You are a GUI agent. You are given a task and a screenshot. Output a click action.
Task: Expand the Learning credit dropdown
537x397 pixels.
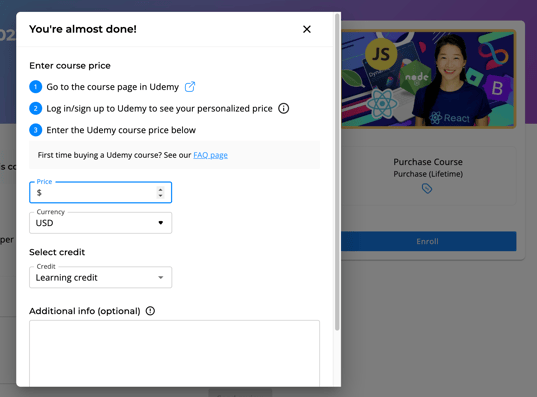[x=100, y=277]
